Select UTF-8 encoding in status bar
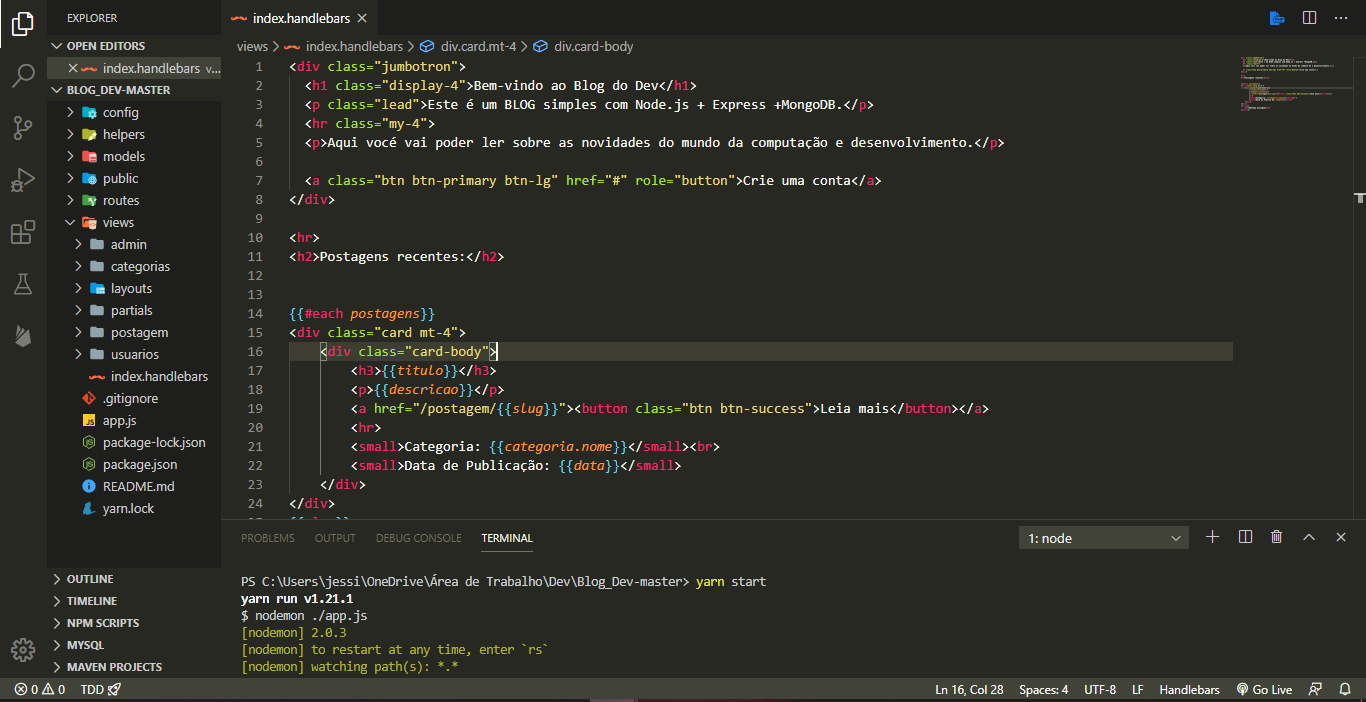The width and height of the screenshot is (1366, 702). coord(1100,689)
